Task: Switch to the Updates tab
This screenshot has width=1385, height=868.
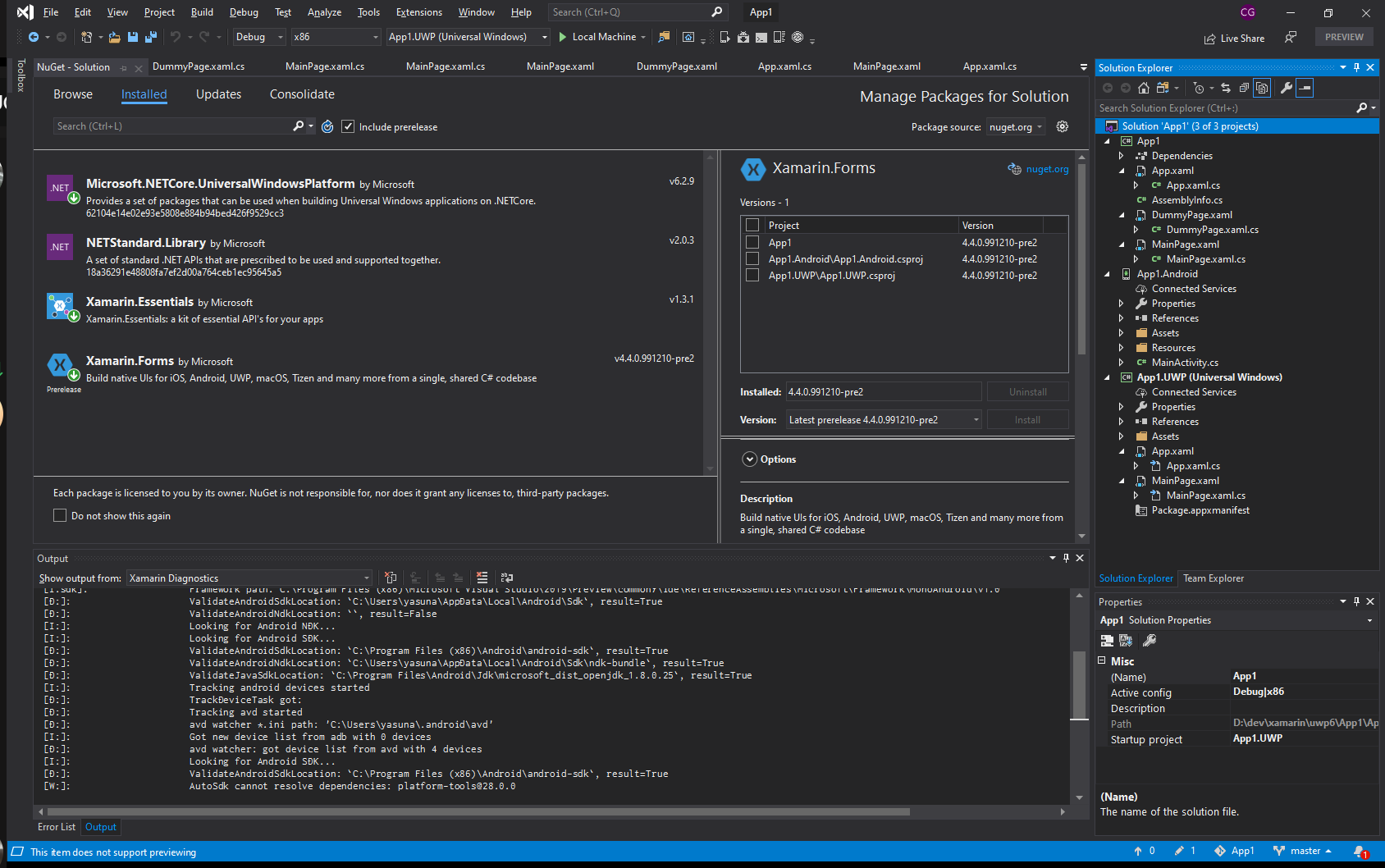Action: click(218, 94)
